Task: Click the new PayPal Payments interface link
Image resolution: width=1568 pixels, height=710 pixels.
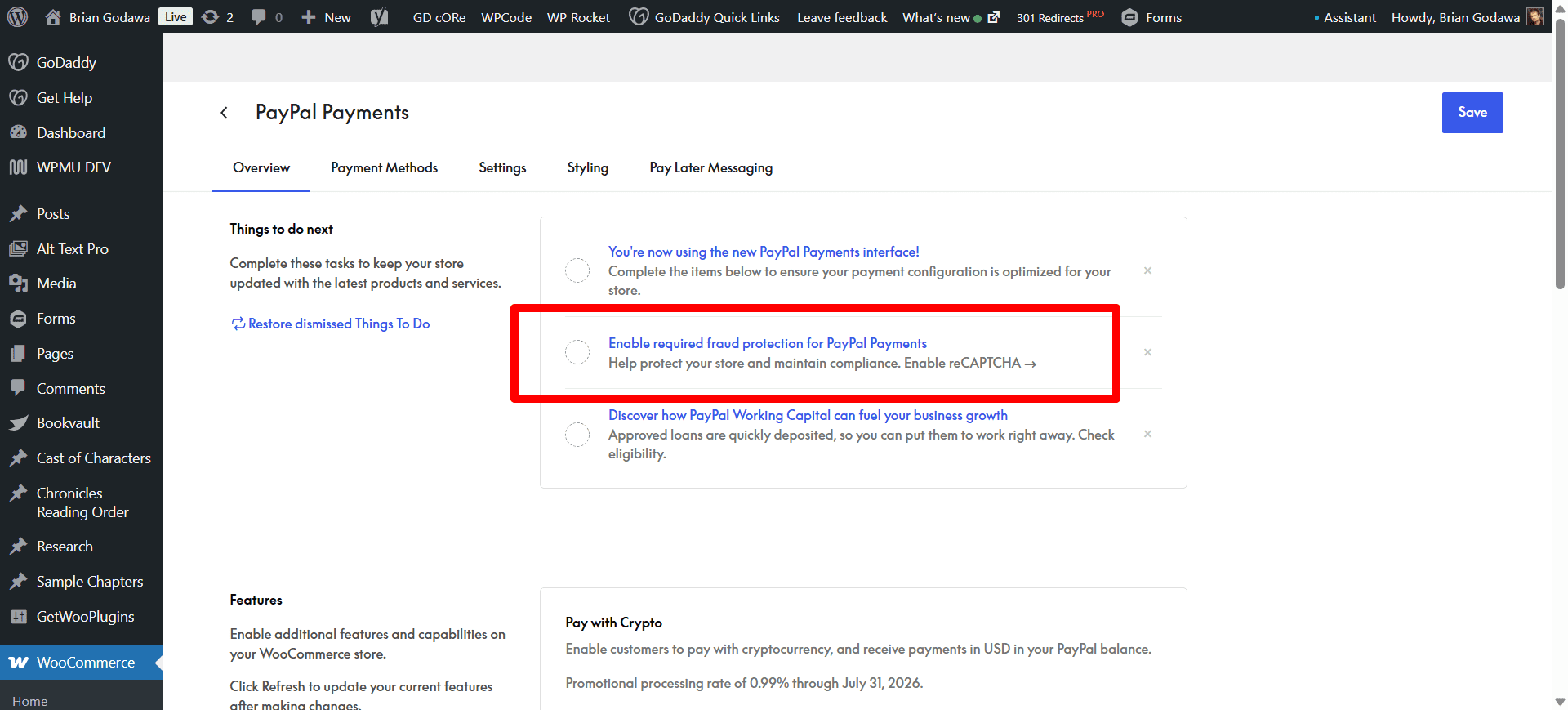Action: 764,252
